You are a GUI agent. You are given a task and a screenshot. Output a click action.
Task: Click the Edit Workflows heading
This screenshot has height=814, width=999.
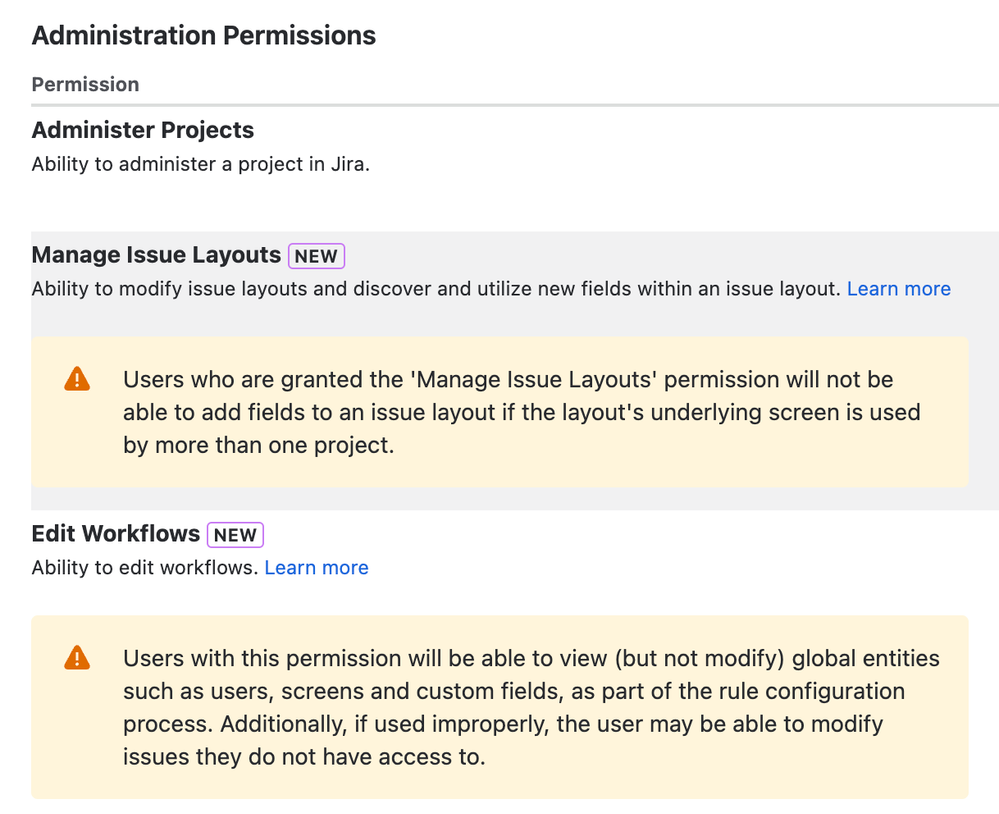[x=115, y=533]
